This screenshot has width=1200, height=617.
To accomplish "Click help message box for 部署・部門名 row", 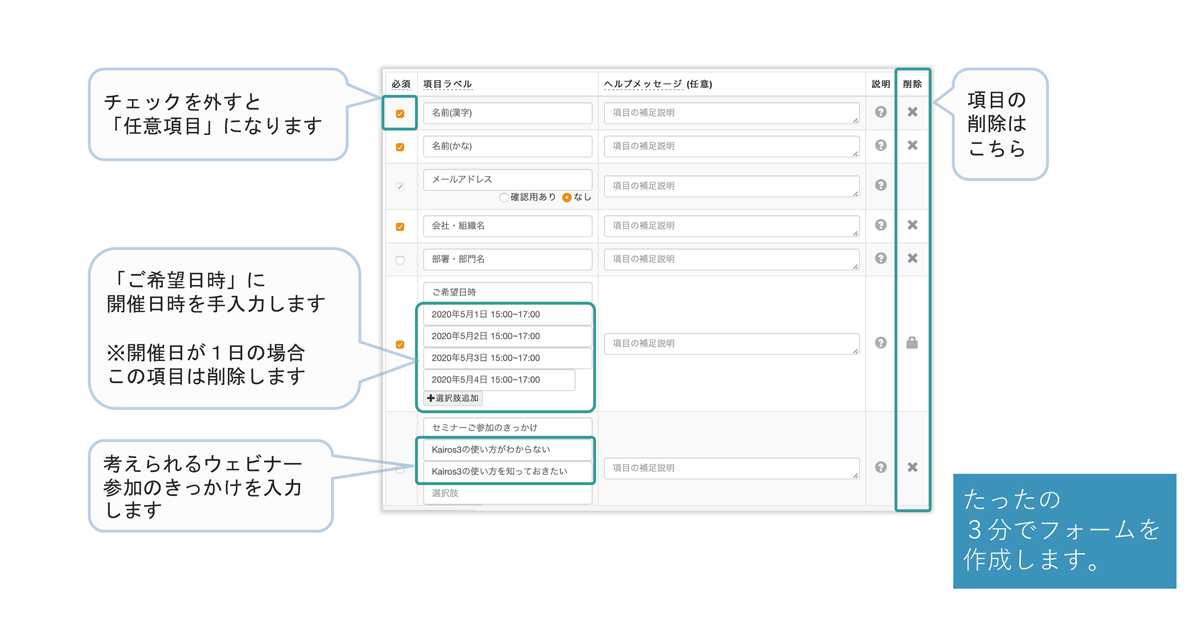I will coord(731,259).
